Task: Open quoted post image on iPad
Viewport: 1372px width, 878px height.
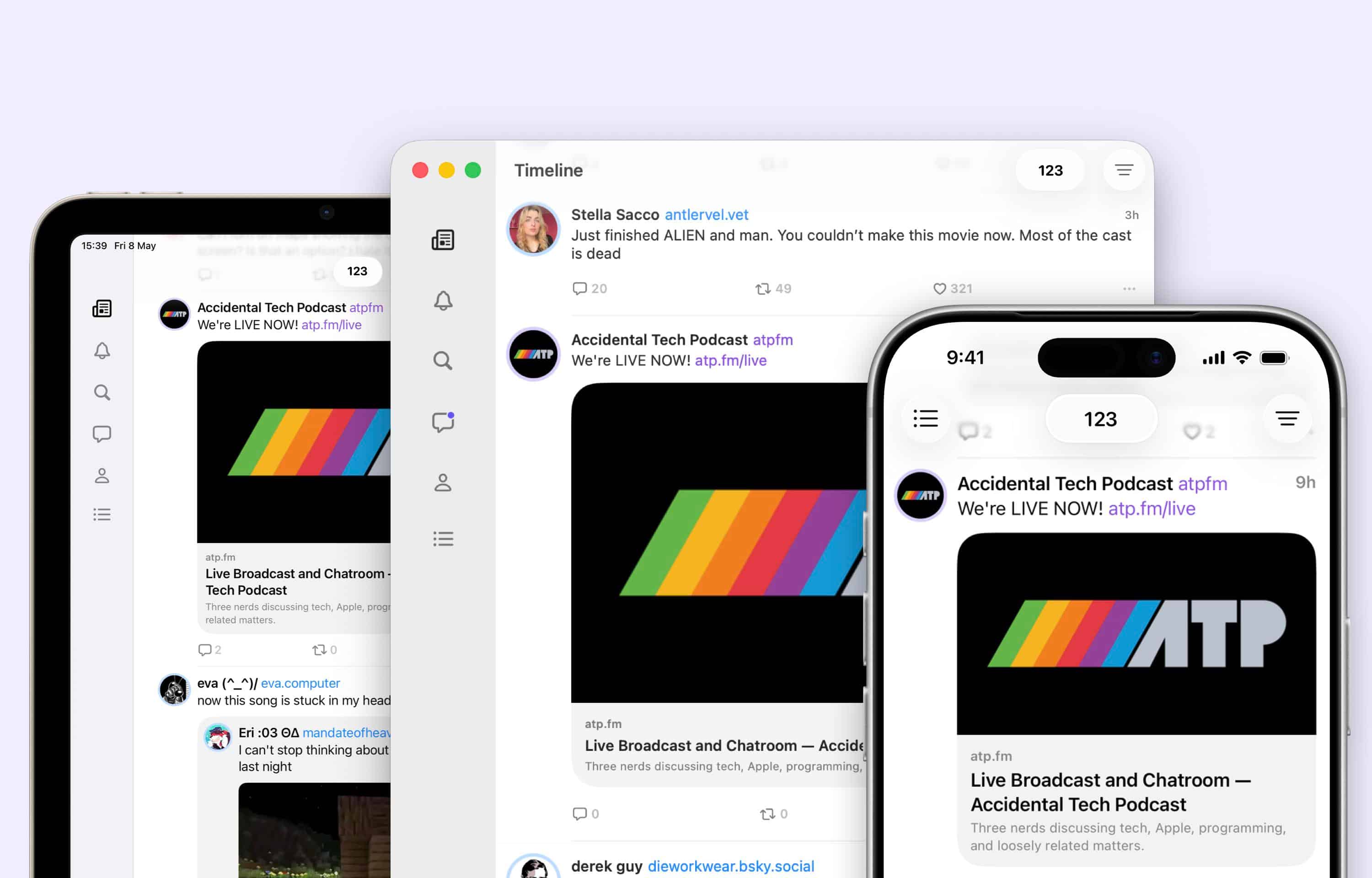Action: 315,830
